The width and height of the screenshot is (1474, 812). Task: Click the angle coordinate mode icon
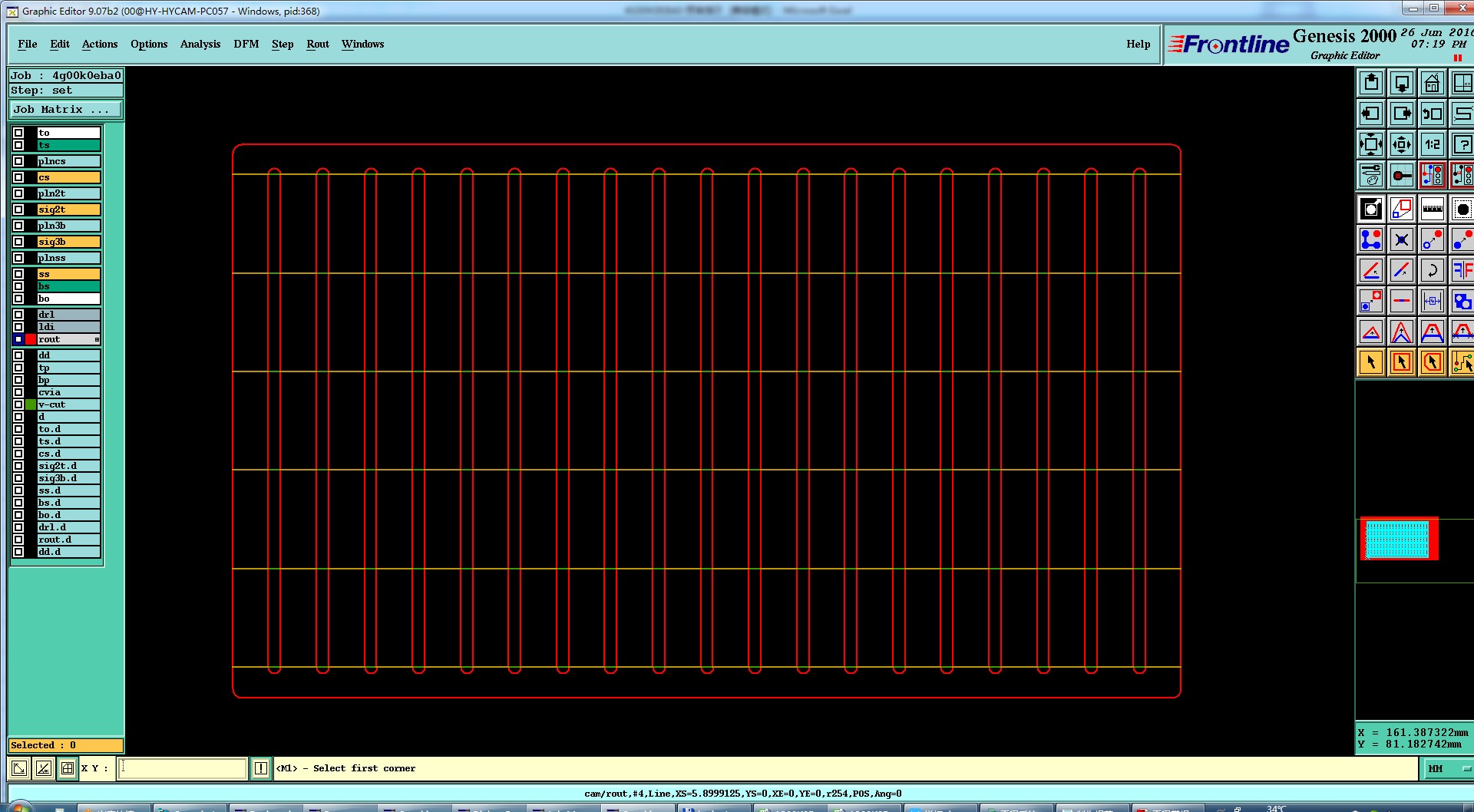[44, 767]
